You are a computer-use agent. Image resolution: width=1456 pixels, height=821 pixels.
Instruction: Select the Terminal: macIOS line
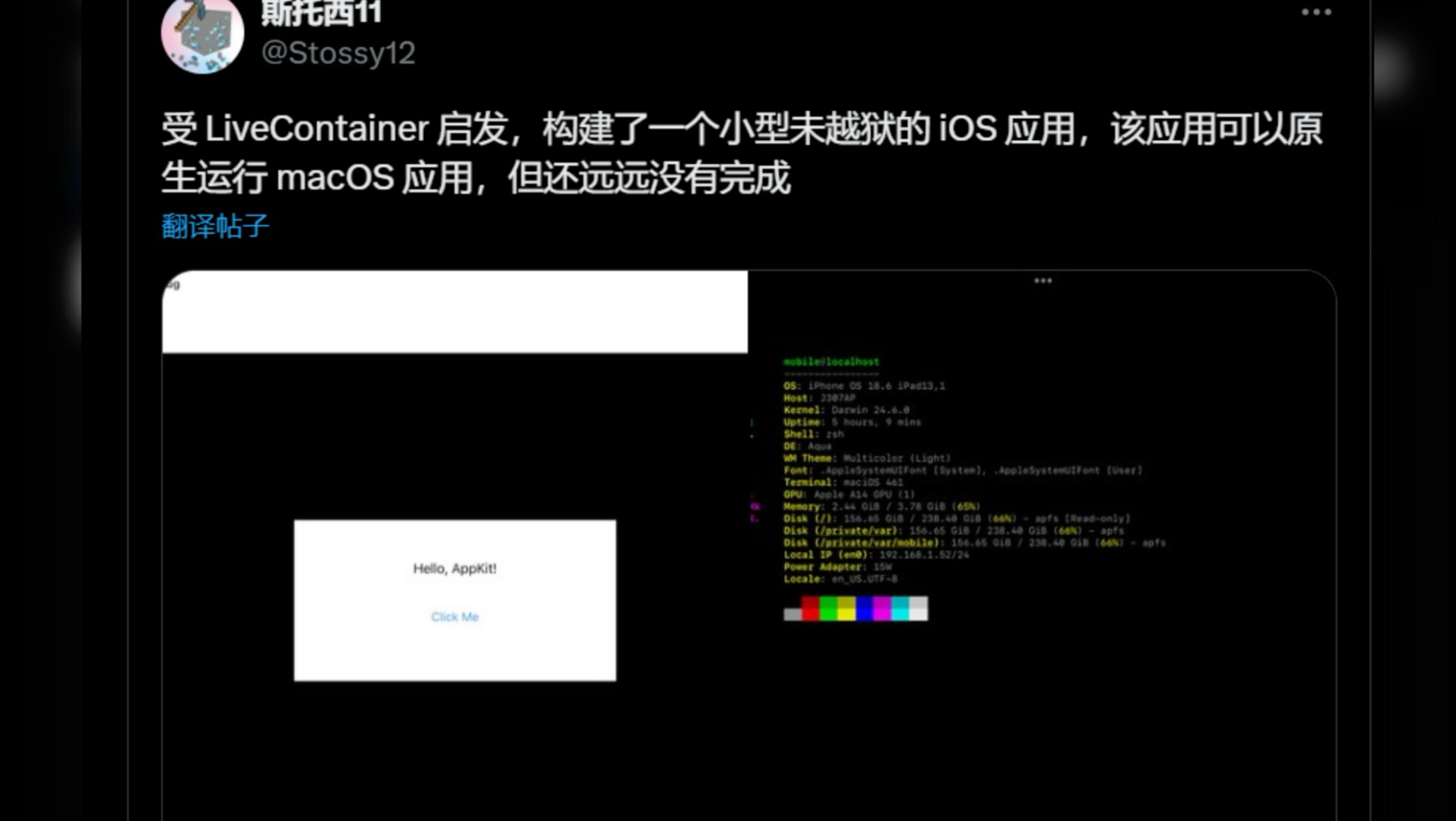(844, 482)
